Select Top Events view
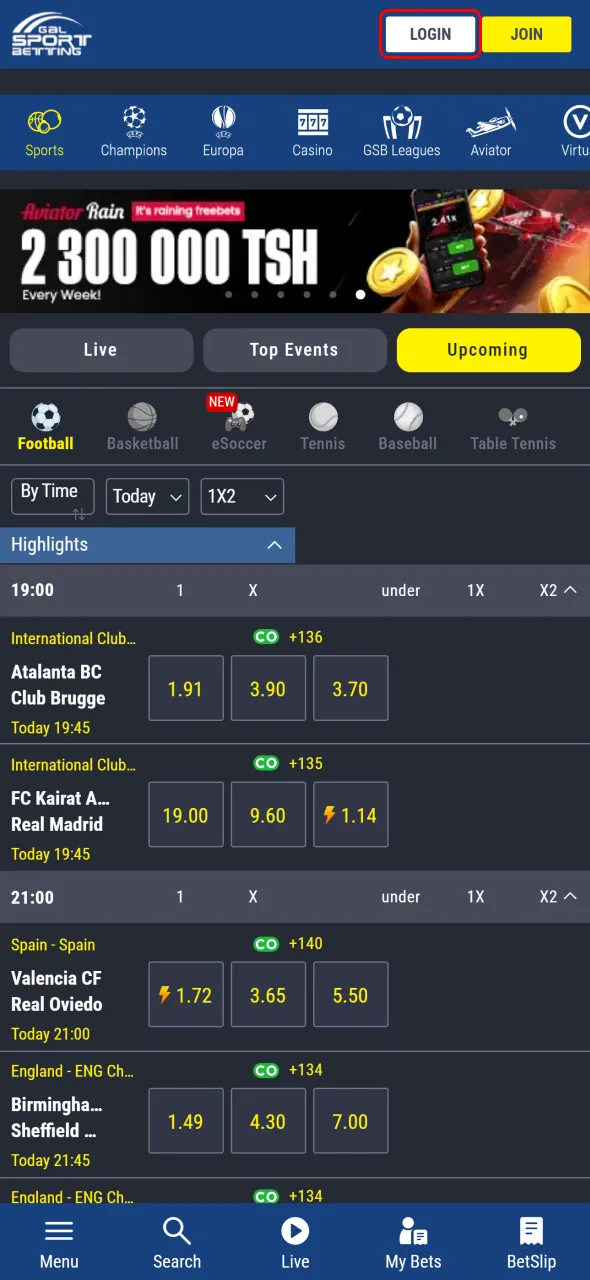 coord(294,350)
